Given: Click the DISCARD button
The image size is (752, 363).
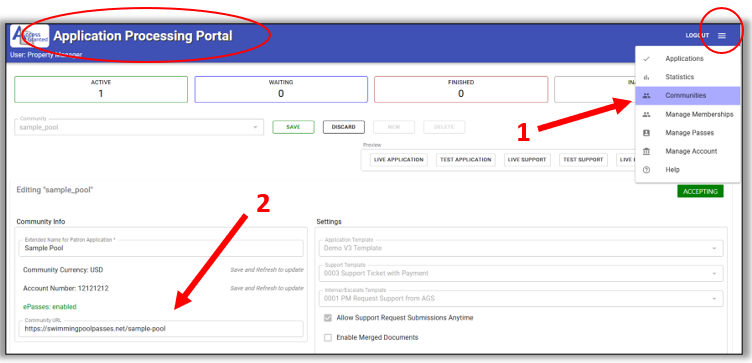Looking at the screenshot, I should 344,127.
